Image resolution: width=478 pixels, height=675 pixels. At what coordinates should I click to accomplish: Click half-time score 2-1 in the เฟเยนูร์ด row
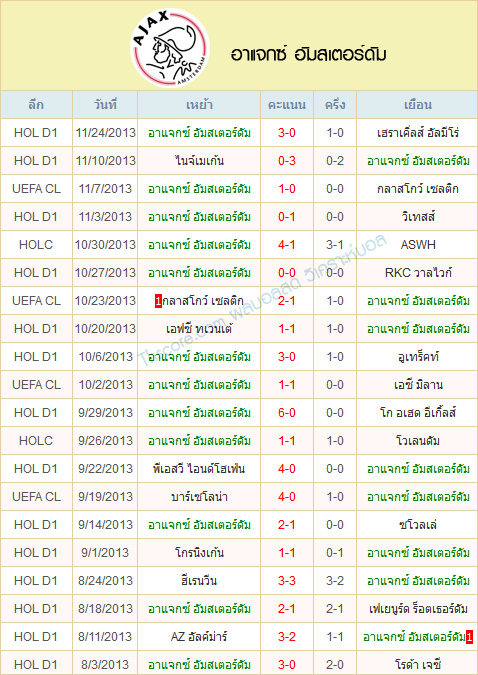click(335, 608)
